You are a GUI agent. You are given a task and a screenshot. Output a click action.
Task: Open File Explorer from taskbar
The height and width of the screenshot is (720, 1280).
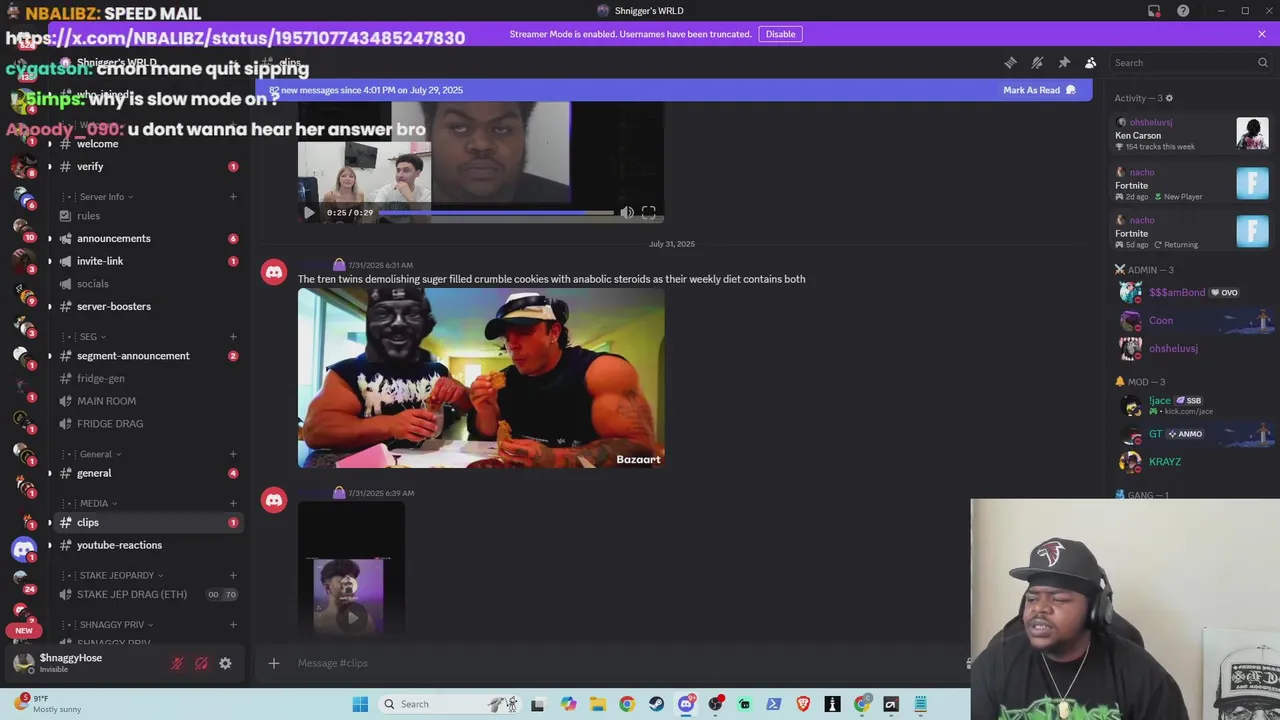click(x=598, y=704)
